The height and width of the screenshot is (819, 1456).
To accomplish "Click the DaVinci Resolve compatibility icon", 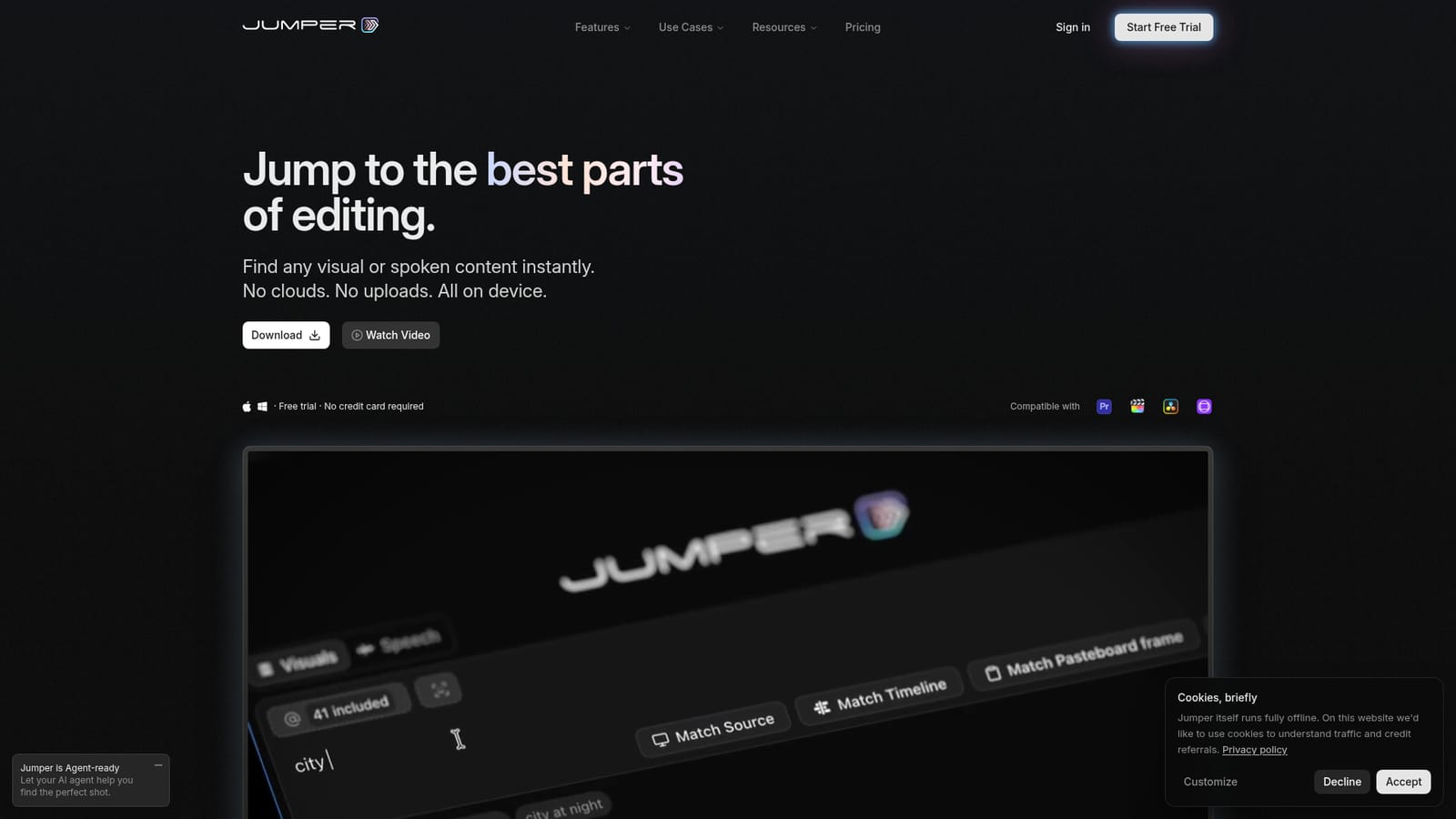I will tap(1171, 407).
